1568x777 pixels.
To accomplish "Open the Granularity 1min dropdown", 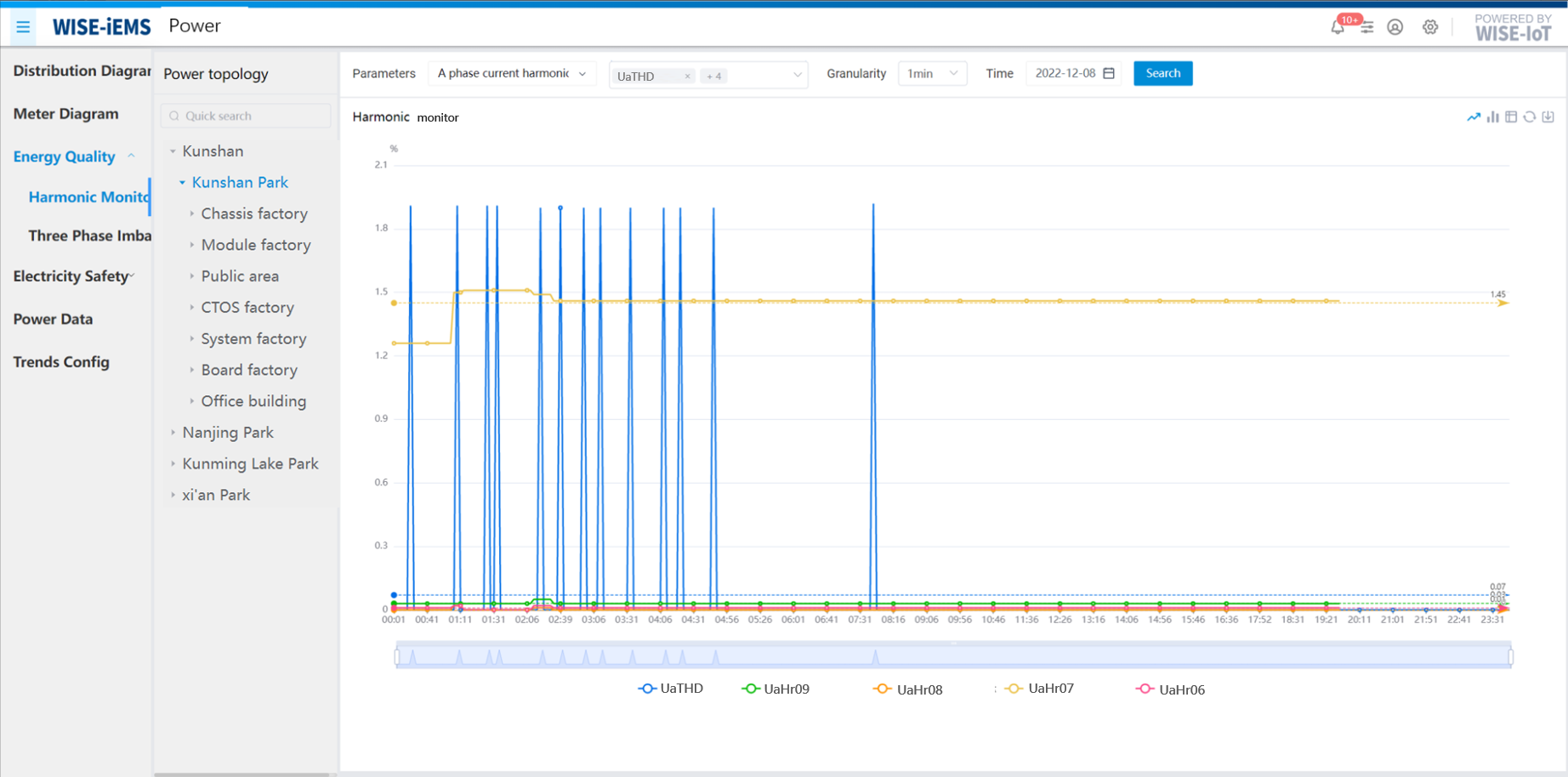I will 932,73.
